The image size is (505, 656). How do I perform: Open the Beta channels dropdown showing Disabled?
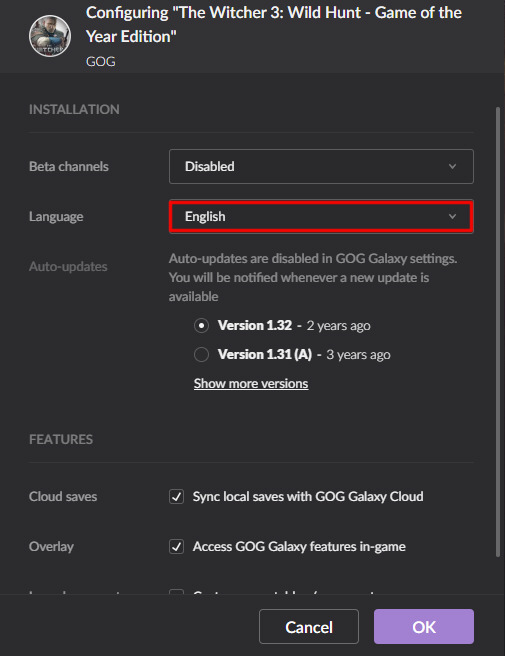tap(321, 167)
